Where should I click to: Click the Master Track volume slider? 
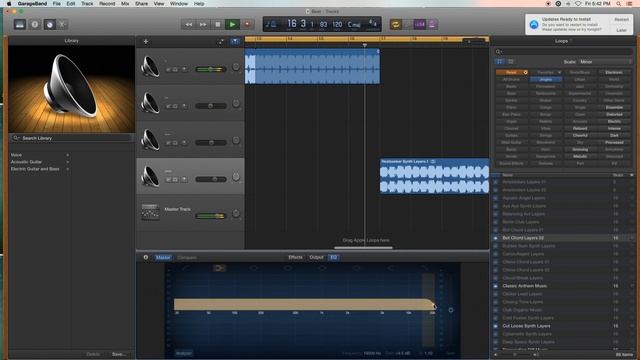tap(211, 216)
